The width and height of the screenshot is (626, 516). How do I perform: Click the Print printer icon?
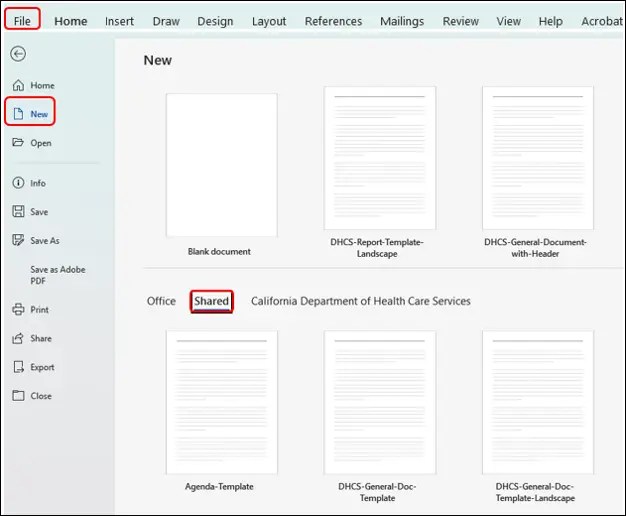[18, 309]
